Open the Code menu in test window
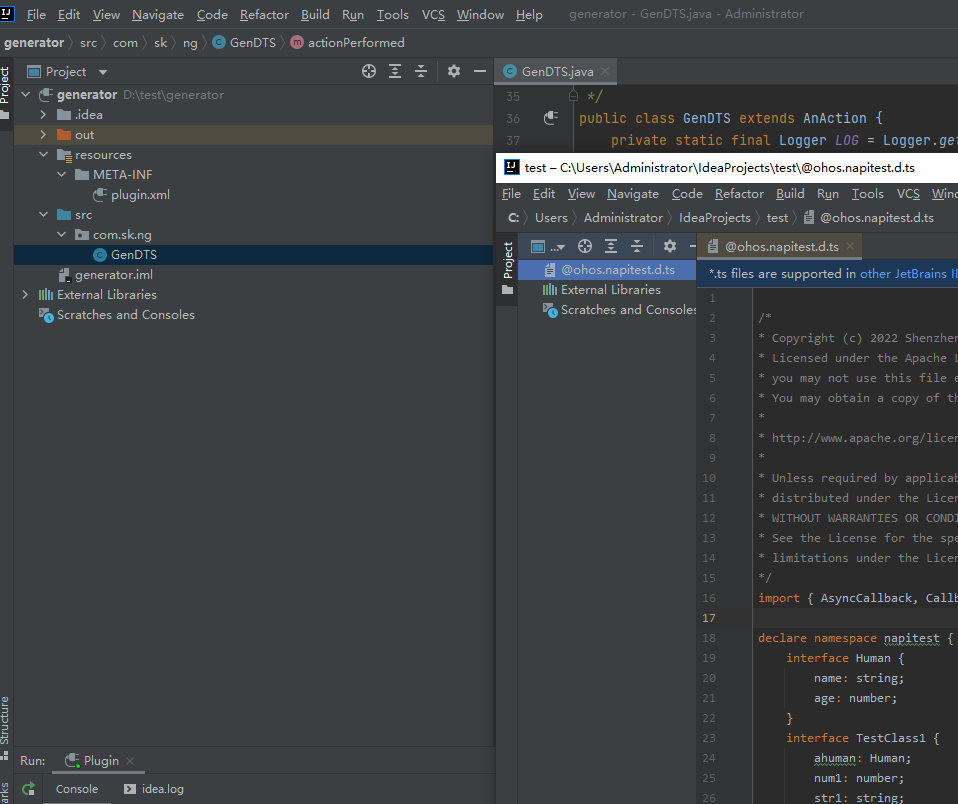 (687, 194)
